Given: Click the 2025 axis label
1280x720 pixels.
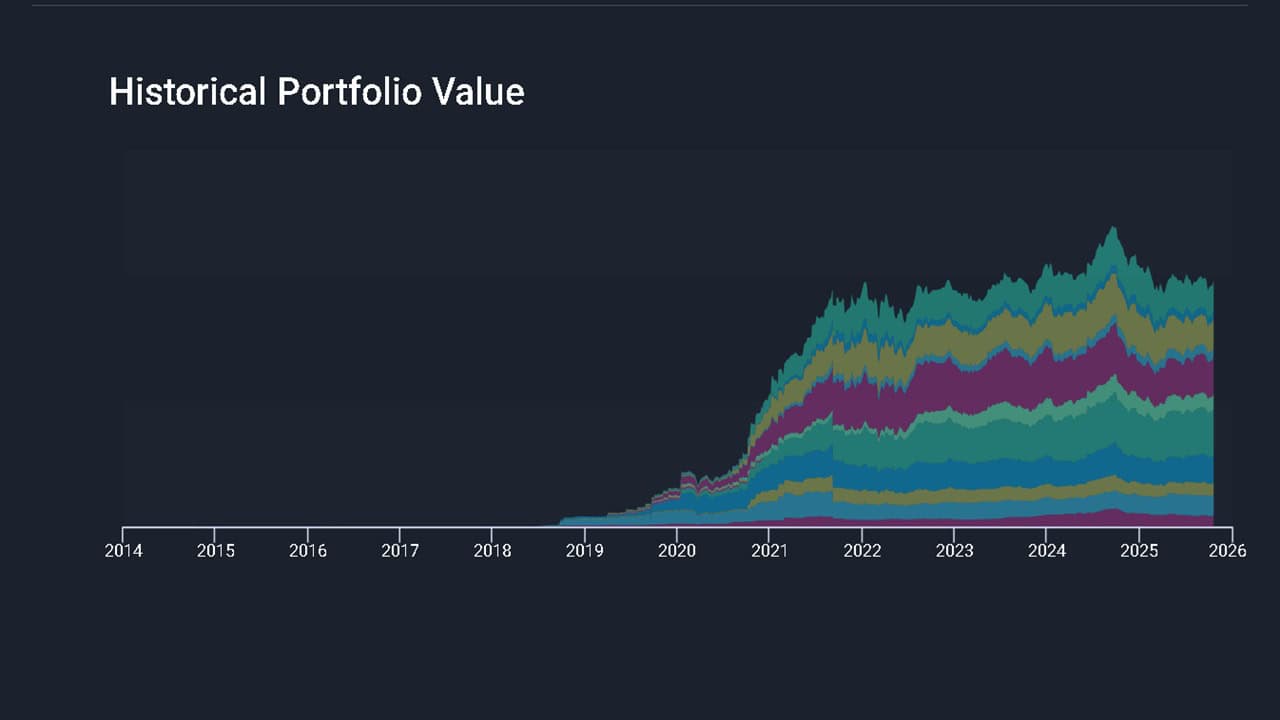Looking at the screenshot, I should 1139,551.
